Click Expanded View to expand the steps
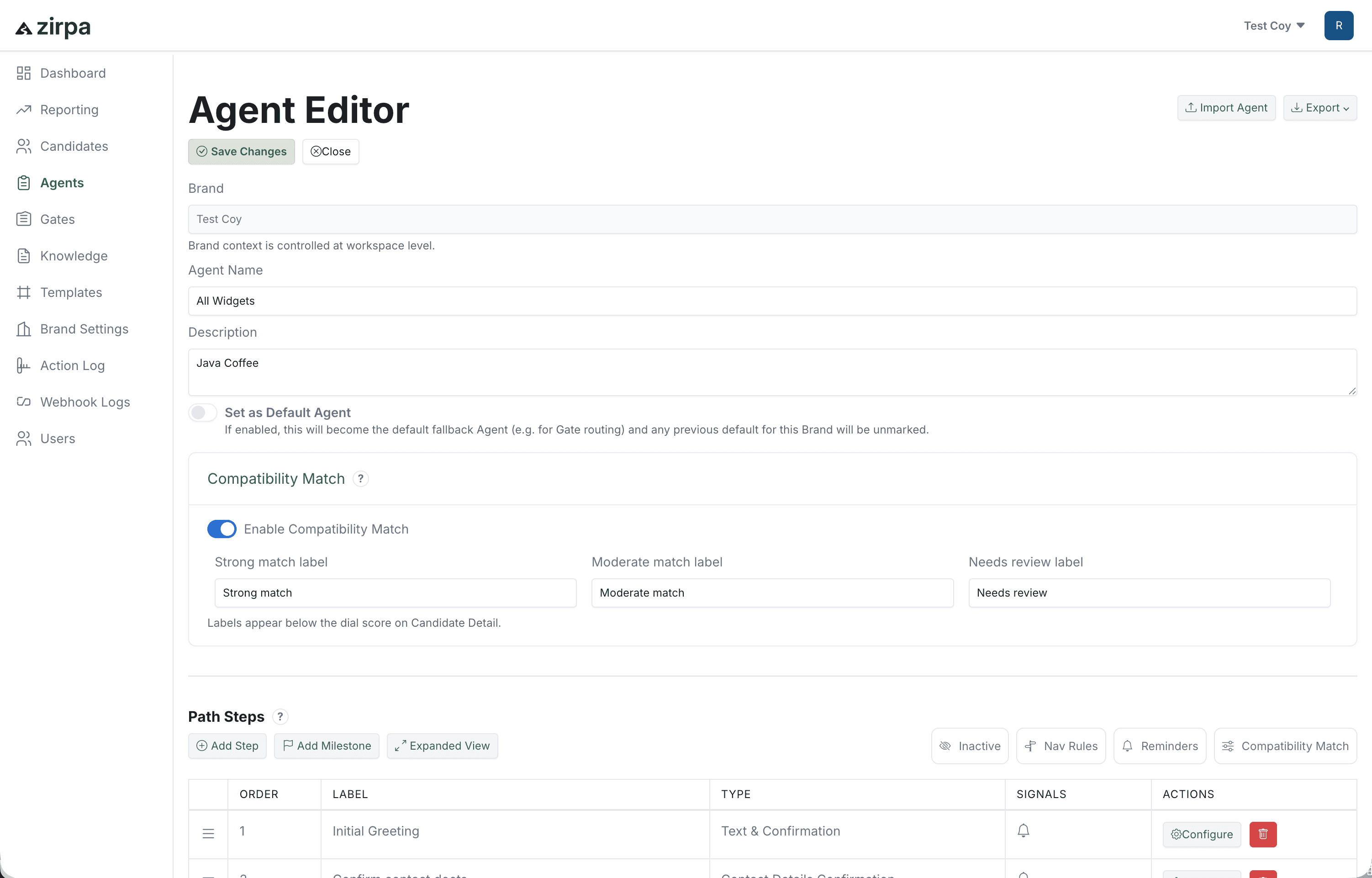This screenshot has height=878, width=1372. (x=442, y=746)
